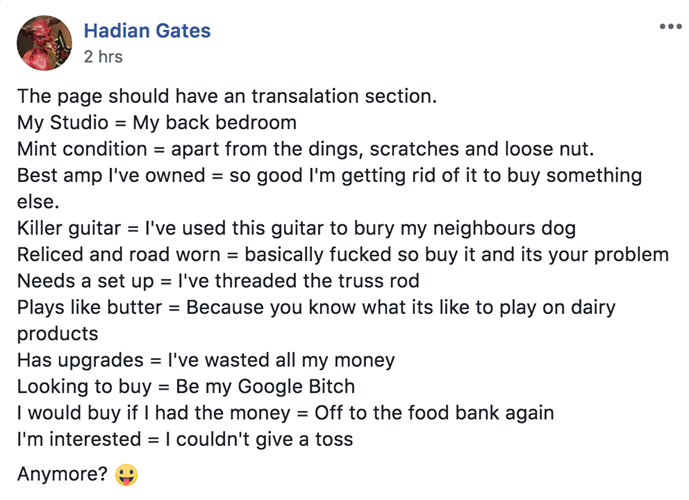Open Hadian Gates' profile picture
The height and width of the screenshot is (500, 689).
[44, 43]
